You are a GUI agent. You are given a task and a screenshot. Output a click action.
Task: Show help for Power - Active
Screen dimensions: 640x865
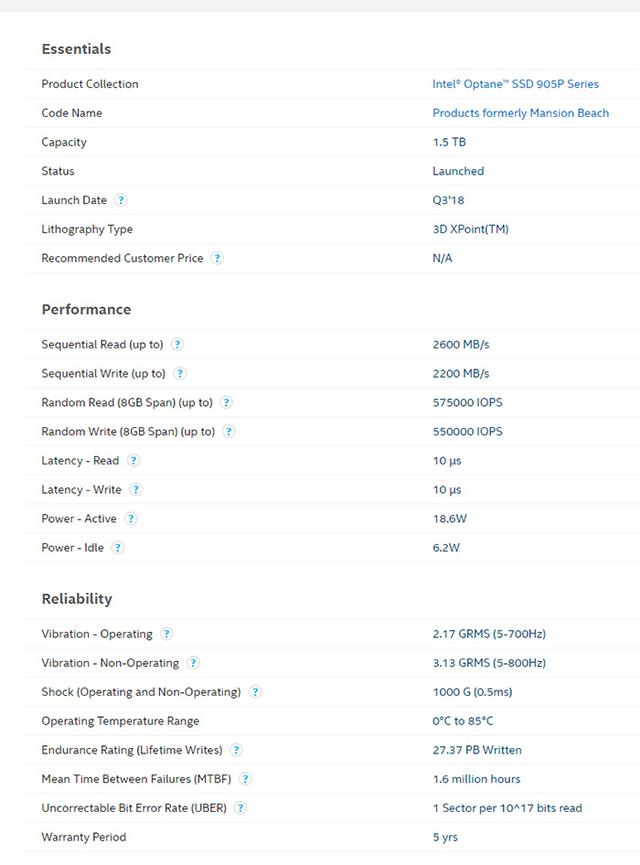[x=131, y=519]
